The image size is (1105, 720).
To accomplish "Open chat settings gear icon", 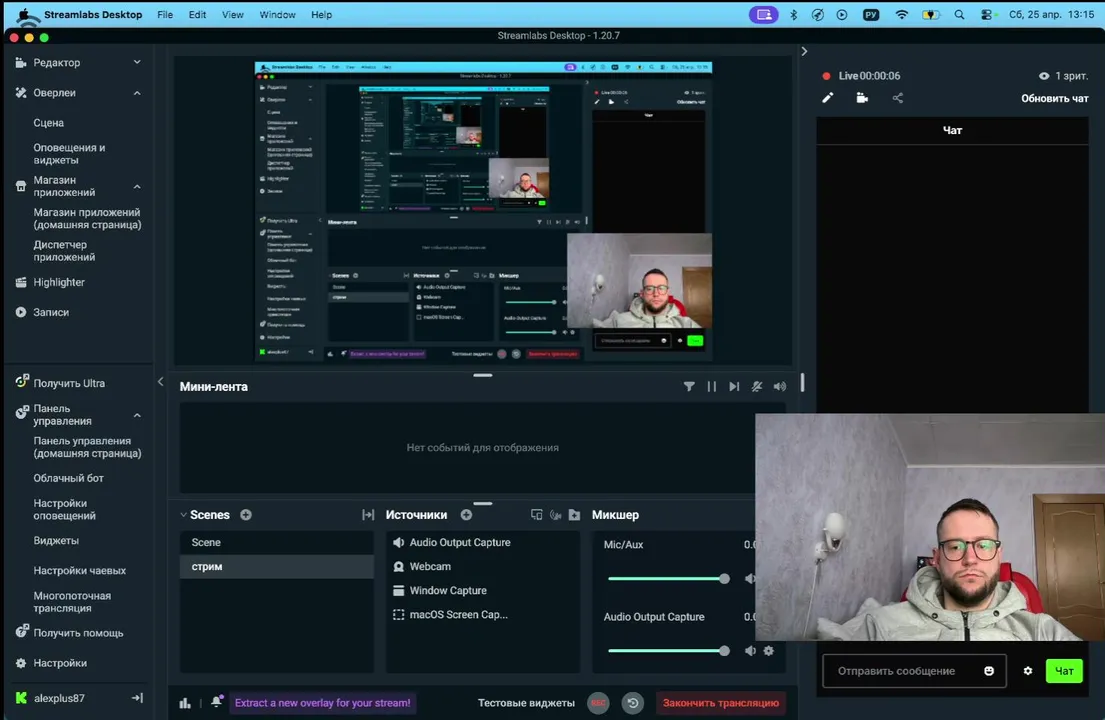I will coord(1028,671).
